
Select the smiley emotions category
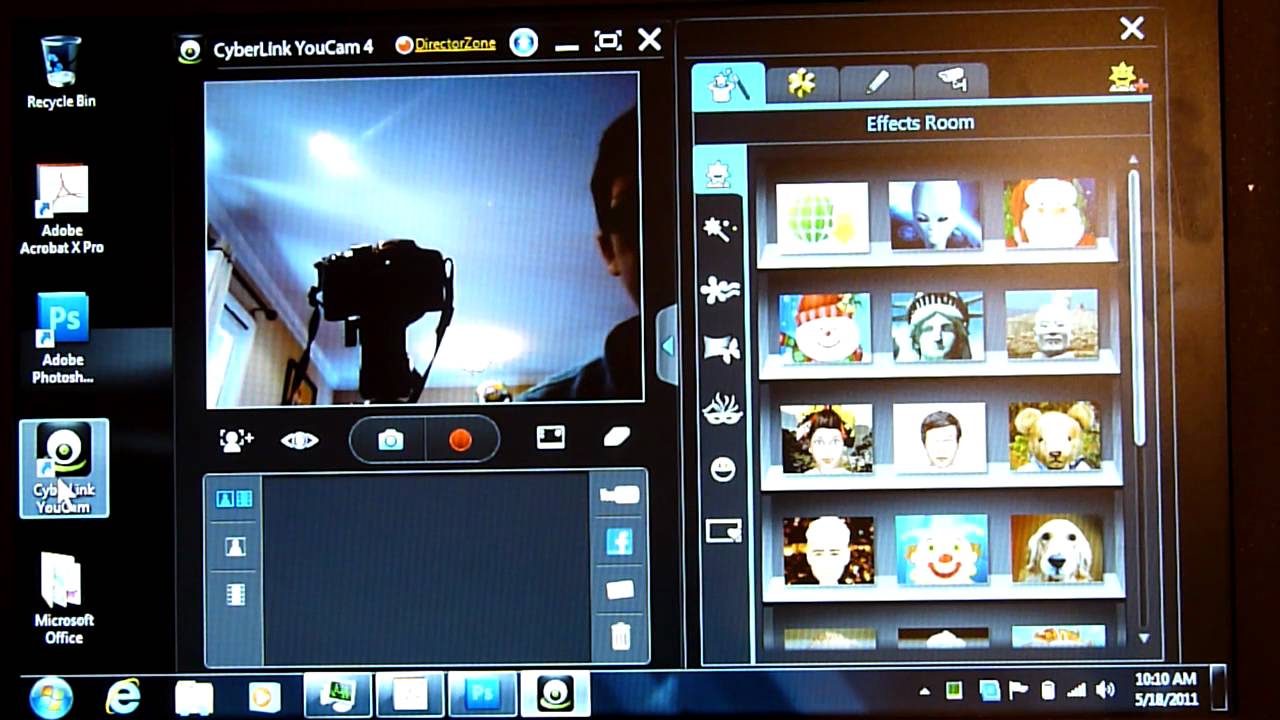721,469
